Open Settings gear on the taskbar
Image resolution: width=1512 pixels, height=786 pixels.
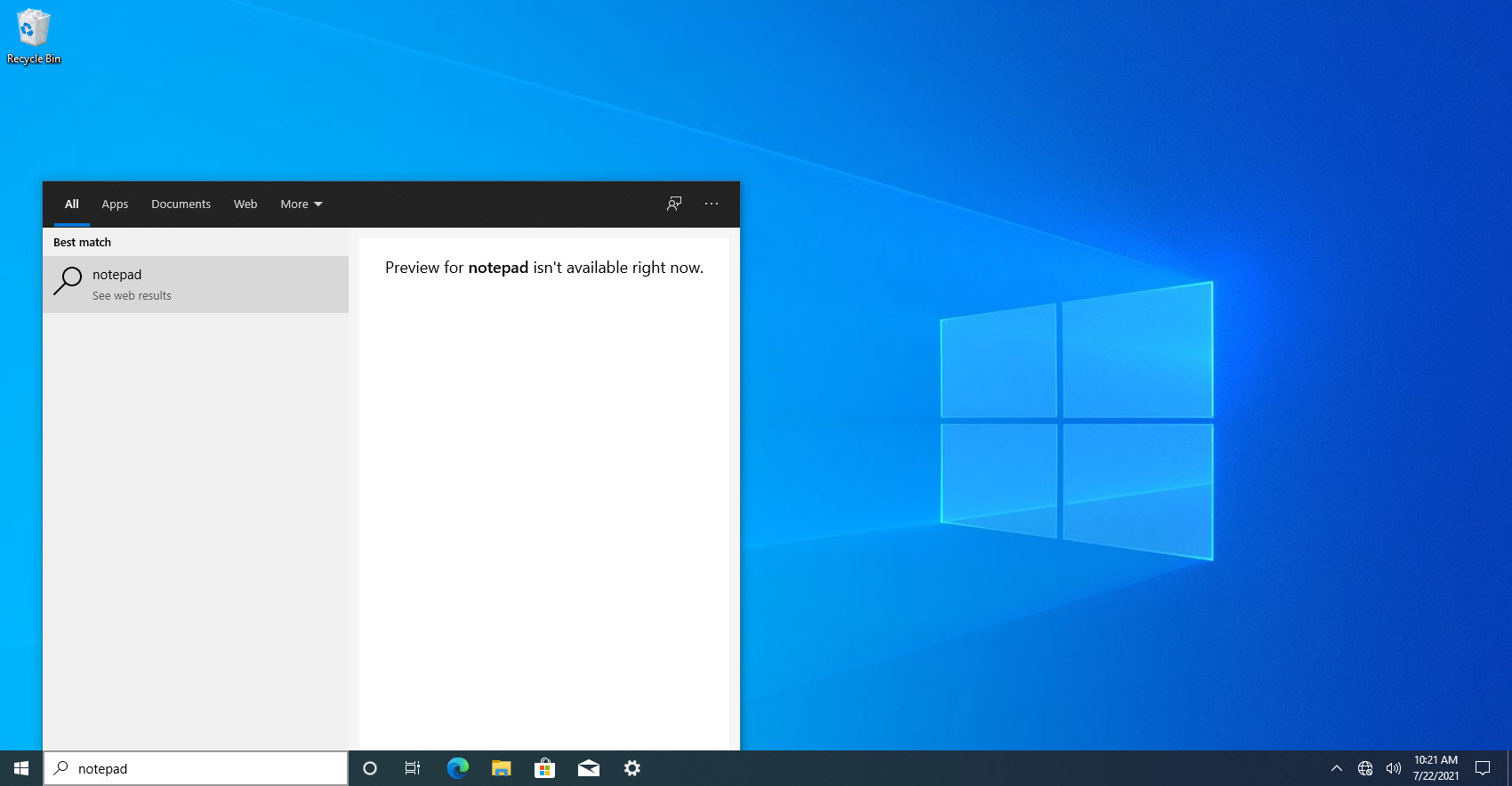coord(631,768)
